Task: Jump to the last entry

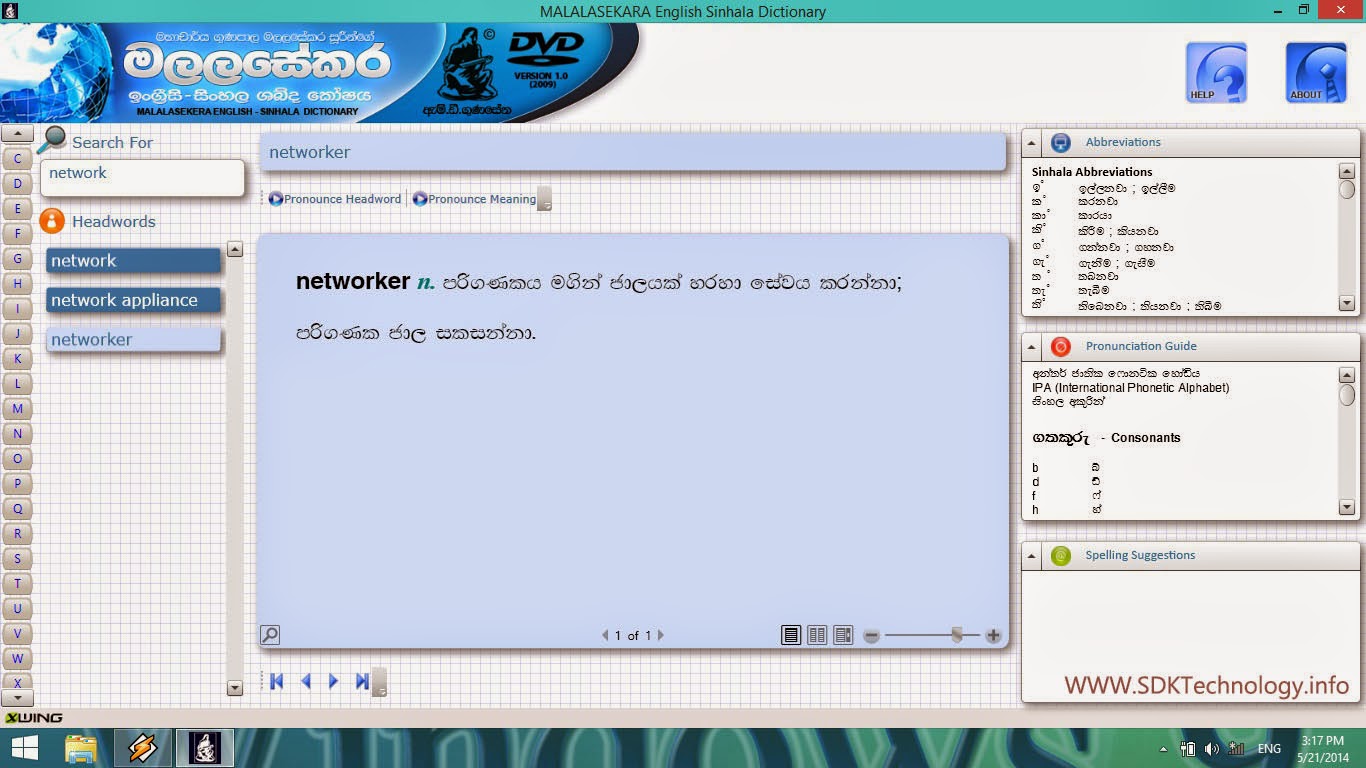Action: [x=362, y=681]
